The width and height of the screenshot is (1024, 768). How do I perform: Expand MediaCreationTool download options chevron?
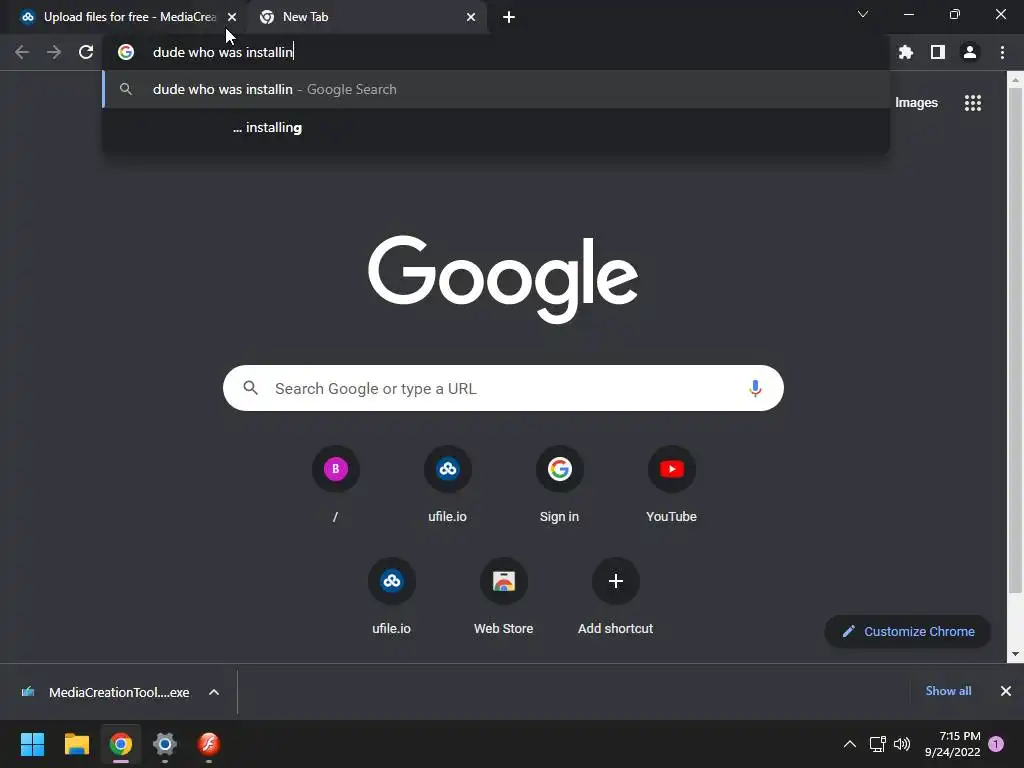pos(214,692)
